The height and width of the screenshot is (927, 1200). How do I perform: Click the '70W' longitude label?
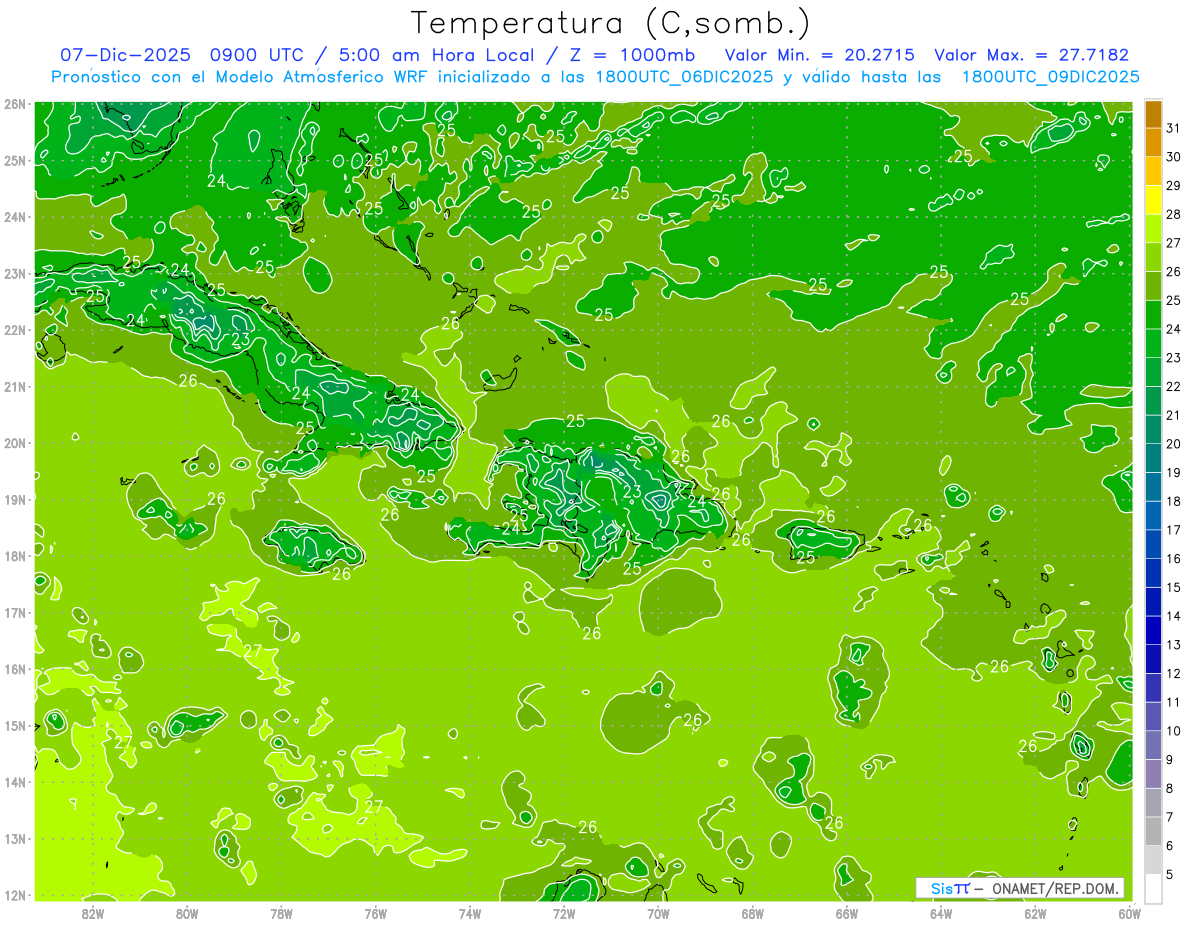click(x=658, y=912)
